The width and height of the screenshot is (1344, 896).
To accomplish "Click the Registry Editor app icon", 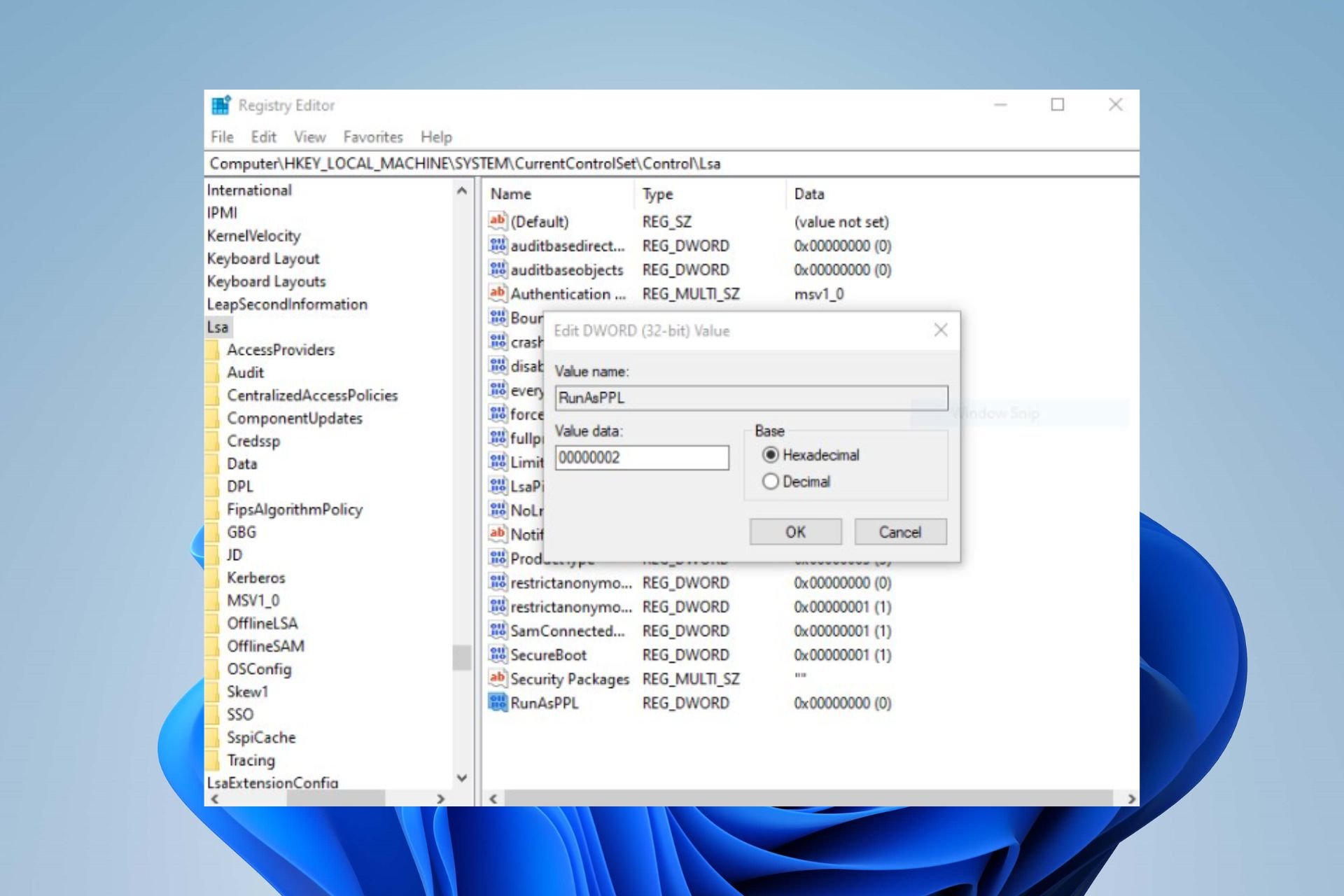I will pos(220,105).
